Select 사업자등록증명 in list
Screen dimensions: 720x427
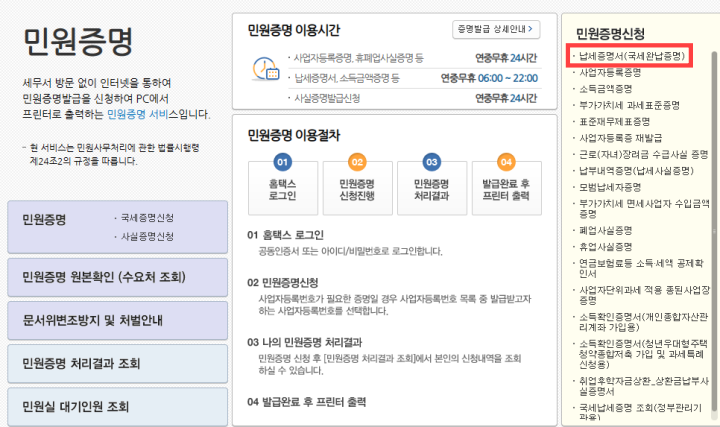click(610, 73)
